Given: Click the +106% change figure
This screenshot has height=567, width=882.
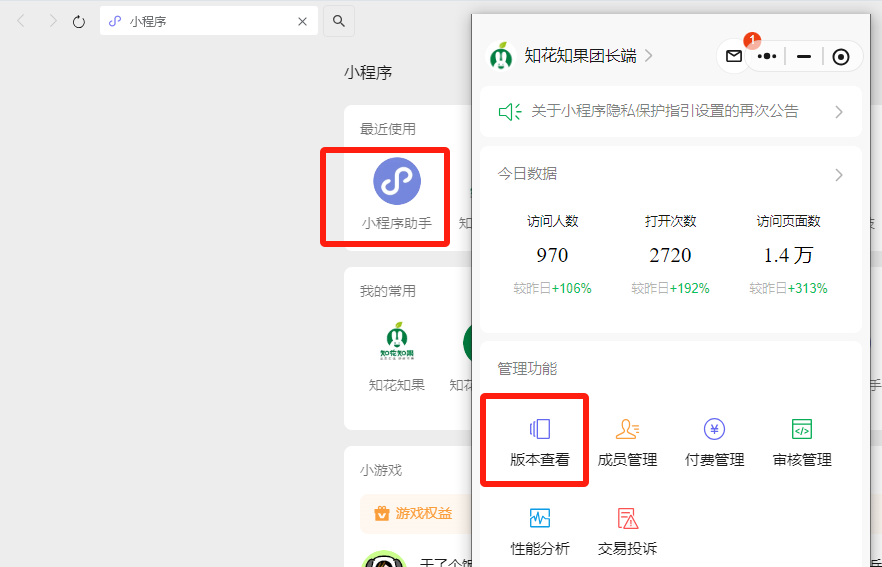Looking at the screenshot, I should [x=572, y=289].
